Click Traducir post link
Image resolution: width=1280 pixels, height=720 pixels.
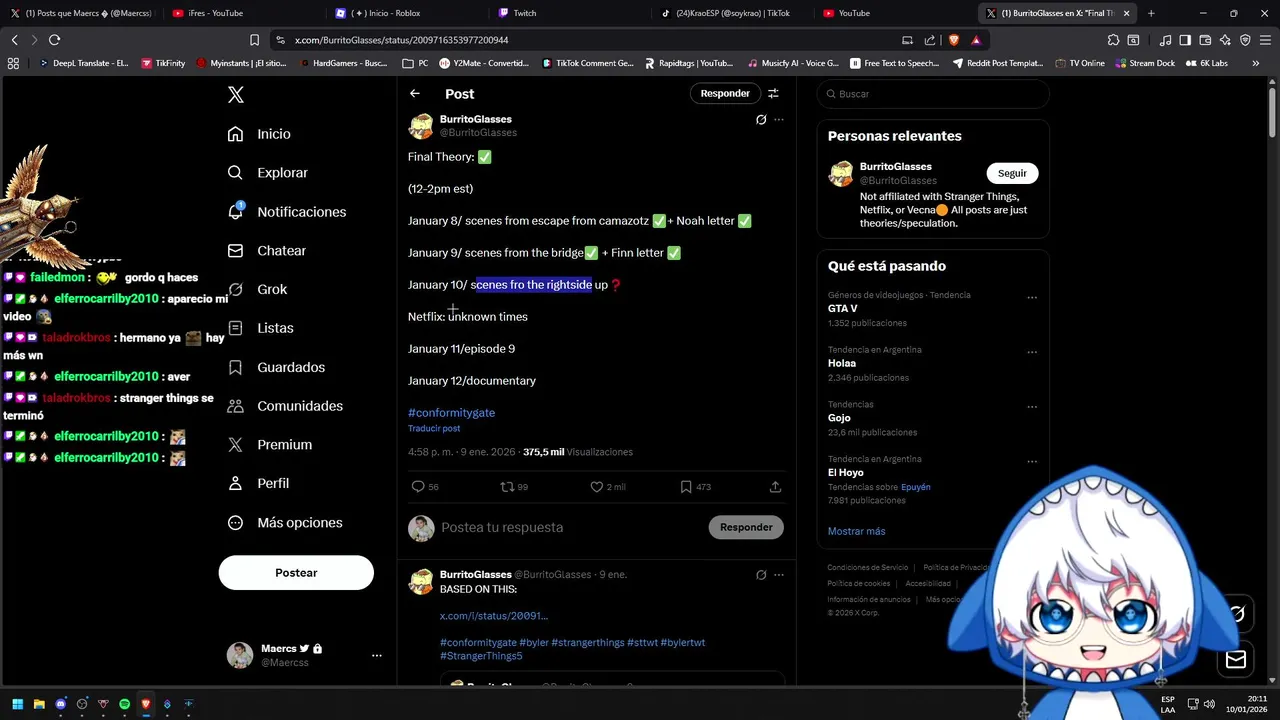pos(434,429)
